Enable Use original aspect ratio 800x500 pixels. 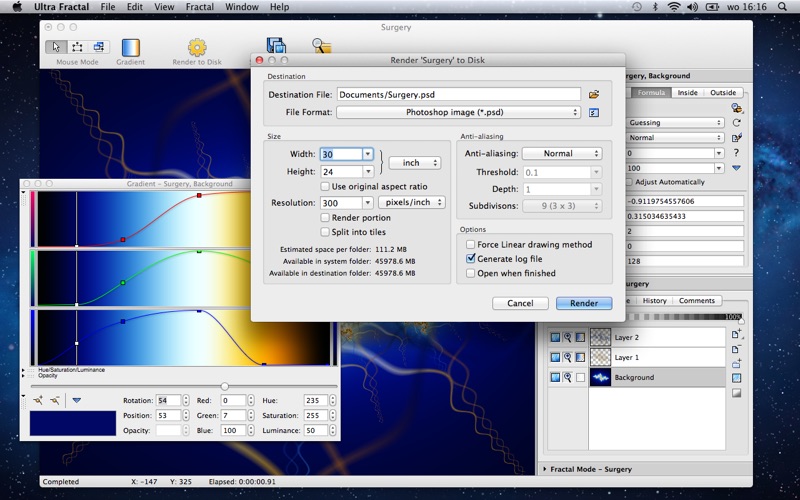pyautogui.click(x=324, y=187)
